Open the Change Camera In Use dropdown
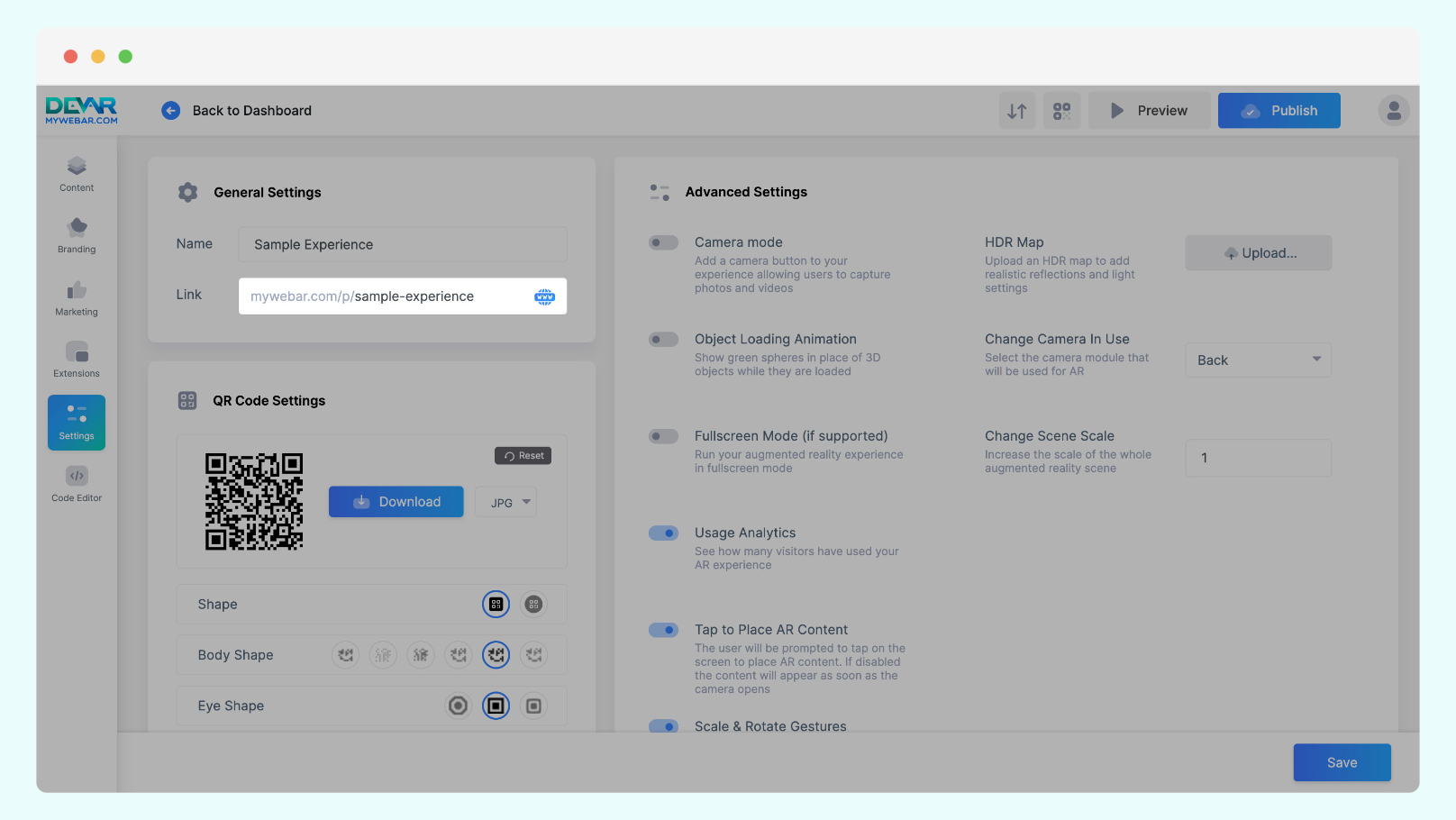The image size is (1456, 820). [x=1258, y=360]
